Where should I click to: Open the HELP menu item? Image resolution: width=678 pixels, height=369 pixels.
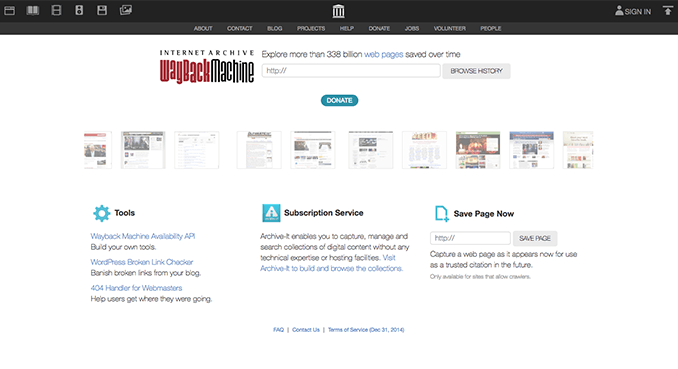(x=347, y=29)
